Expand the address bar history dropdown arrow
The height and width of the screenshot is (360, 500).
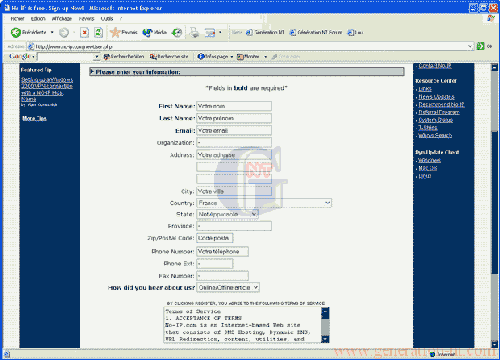[x=470, y=46]
